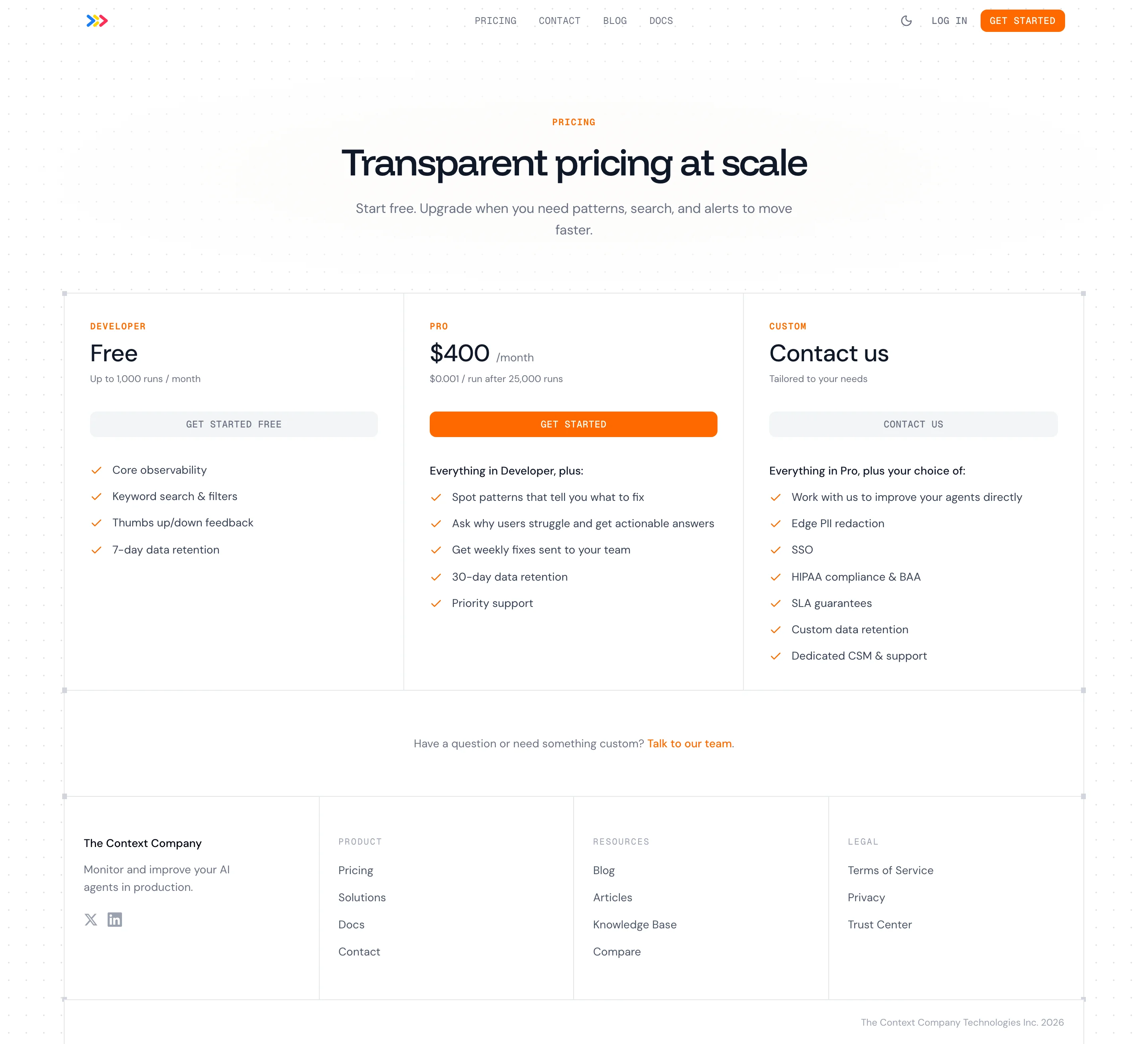Open Knowledge Base footer link

coord(634,924)
